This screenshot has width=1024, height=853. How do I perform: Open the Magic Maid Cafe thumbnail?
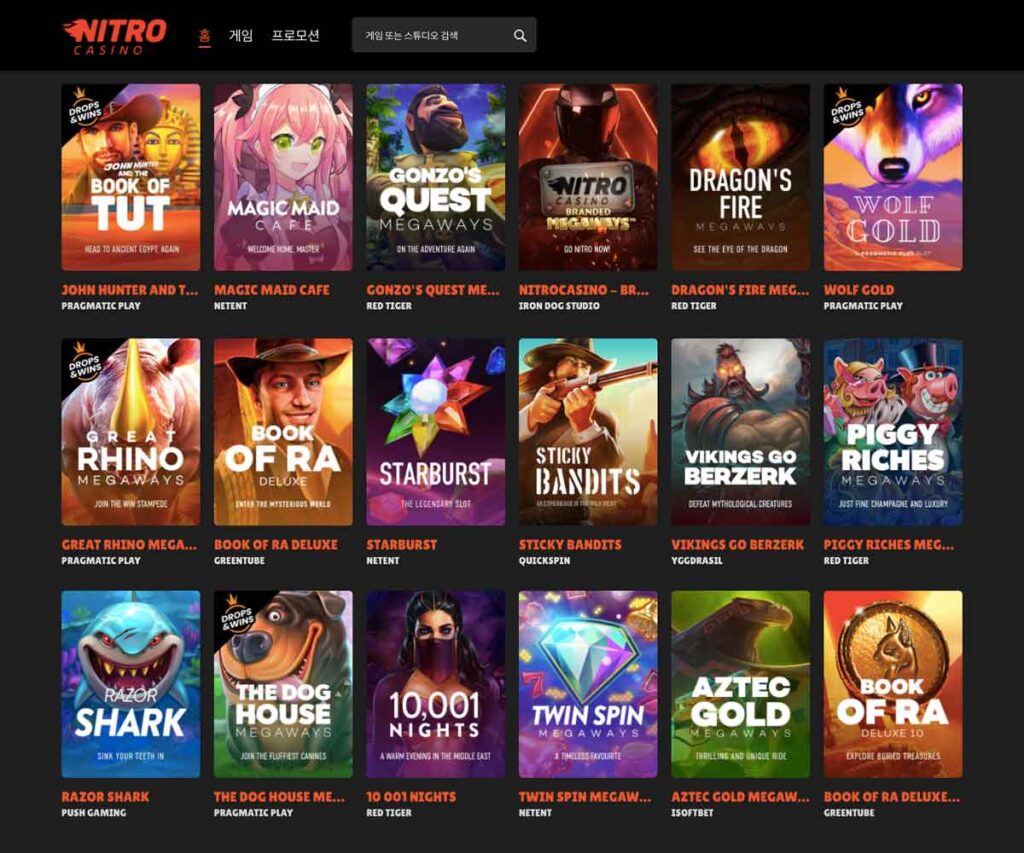283,177
